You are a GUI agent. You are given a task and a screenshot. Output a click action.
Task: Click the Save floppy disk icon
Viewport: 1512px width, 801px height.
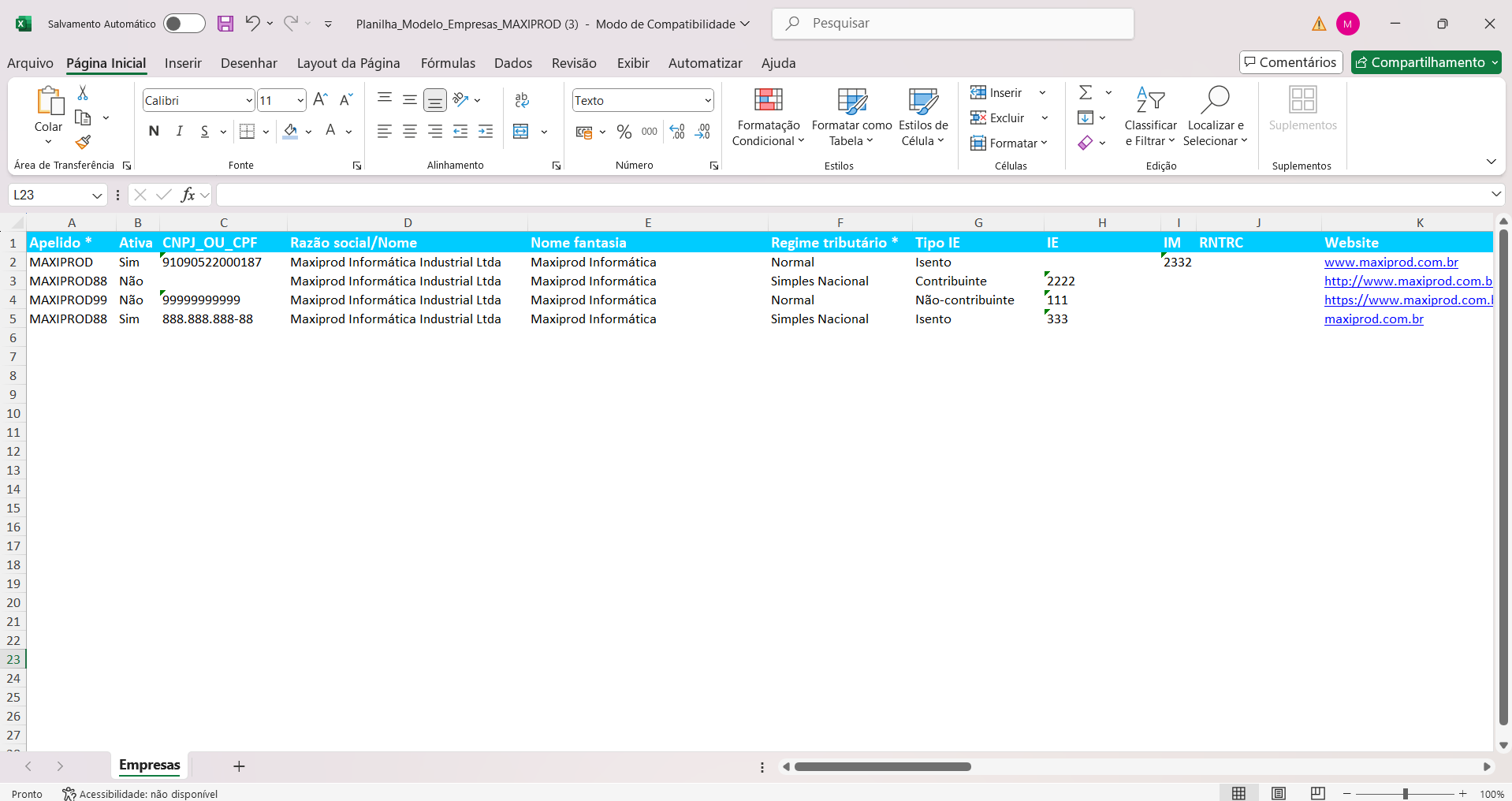click(225, 24)
